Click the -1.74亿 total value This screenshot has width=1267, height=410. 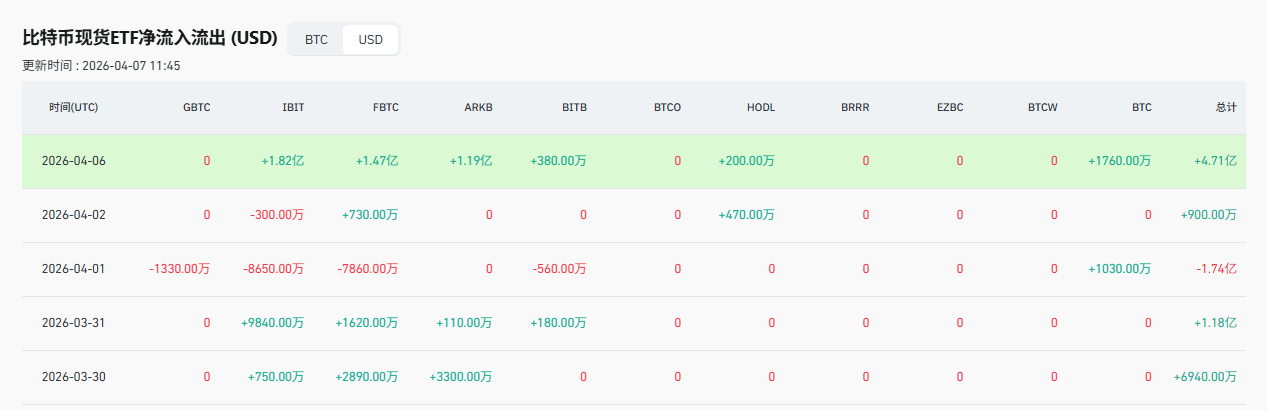click(1216, 269)
